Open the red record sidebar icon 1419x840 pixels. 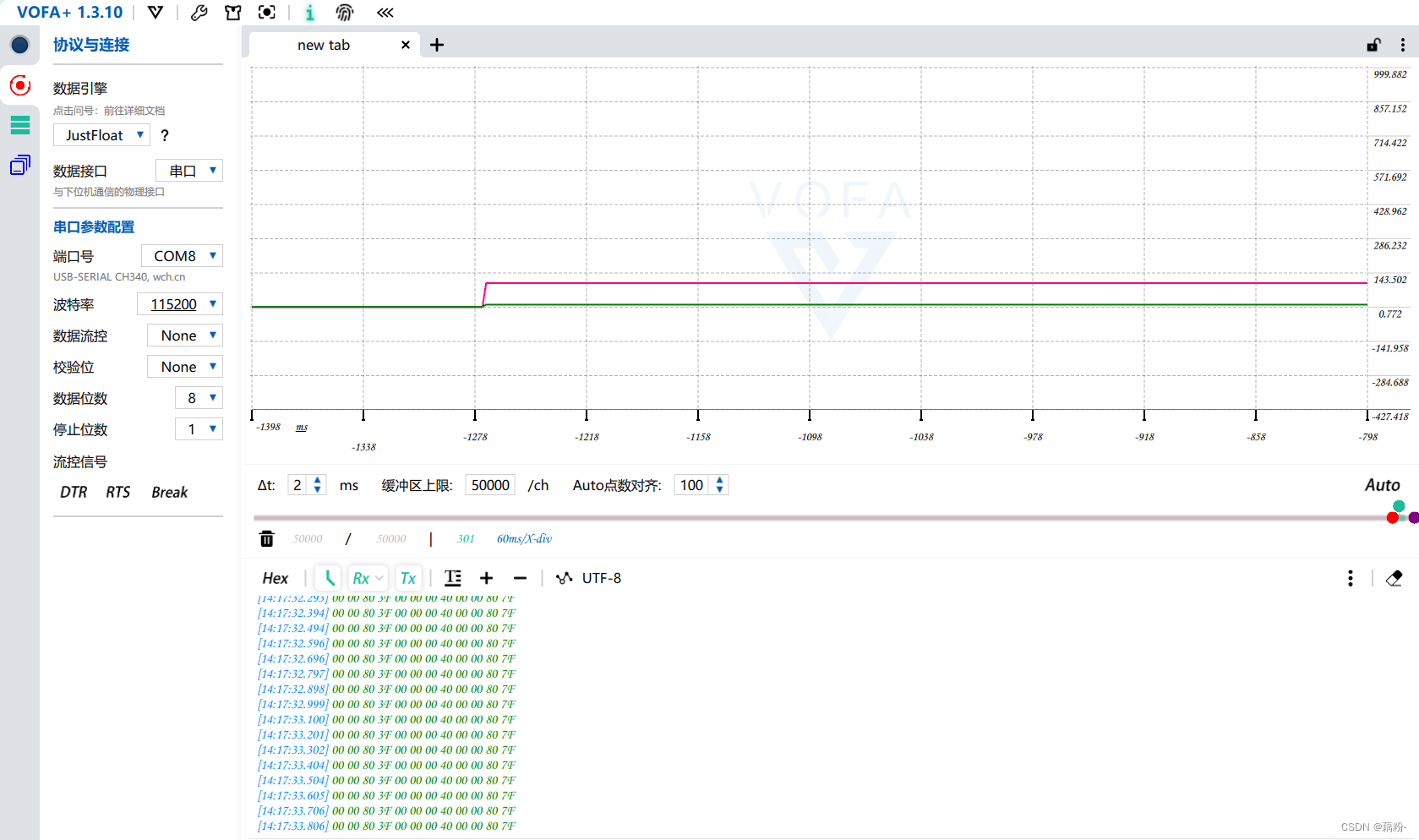(x=20, y=85)
